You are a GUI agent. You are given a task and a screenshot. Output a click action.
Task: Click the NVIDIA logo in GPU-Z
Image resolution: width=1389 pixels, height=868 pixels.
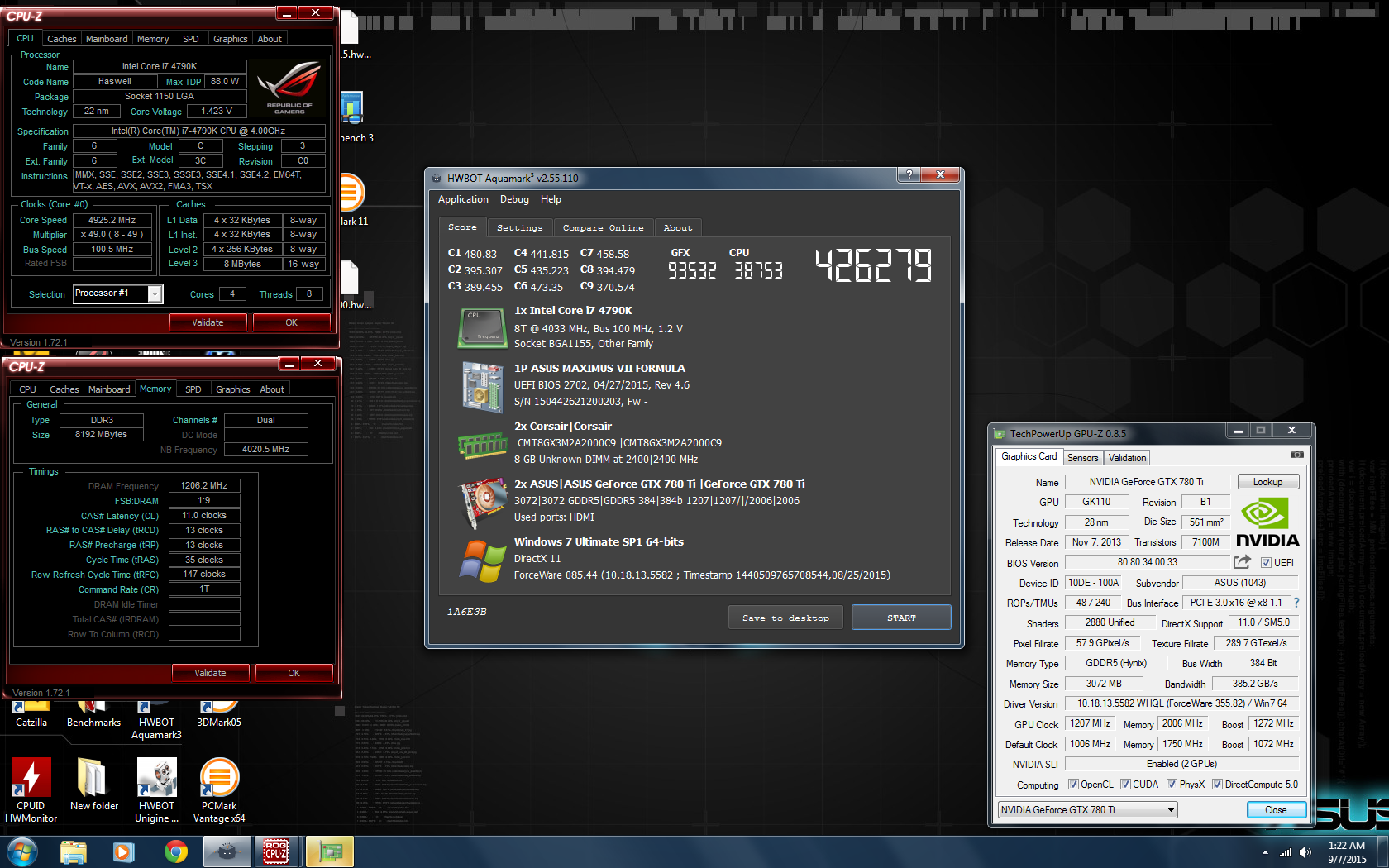tap(1267, 522)
